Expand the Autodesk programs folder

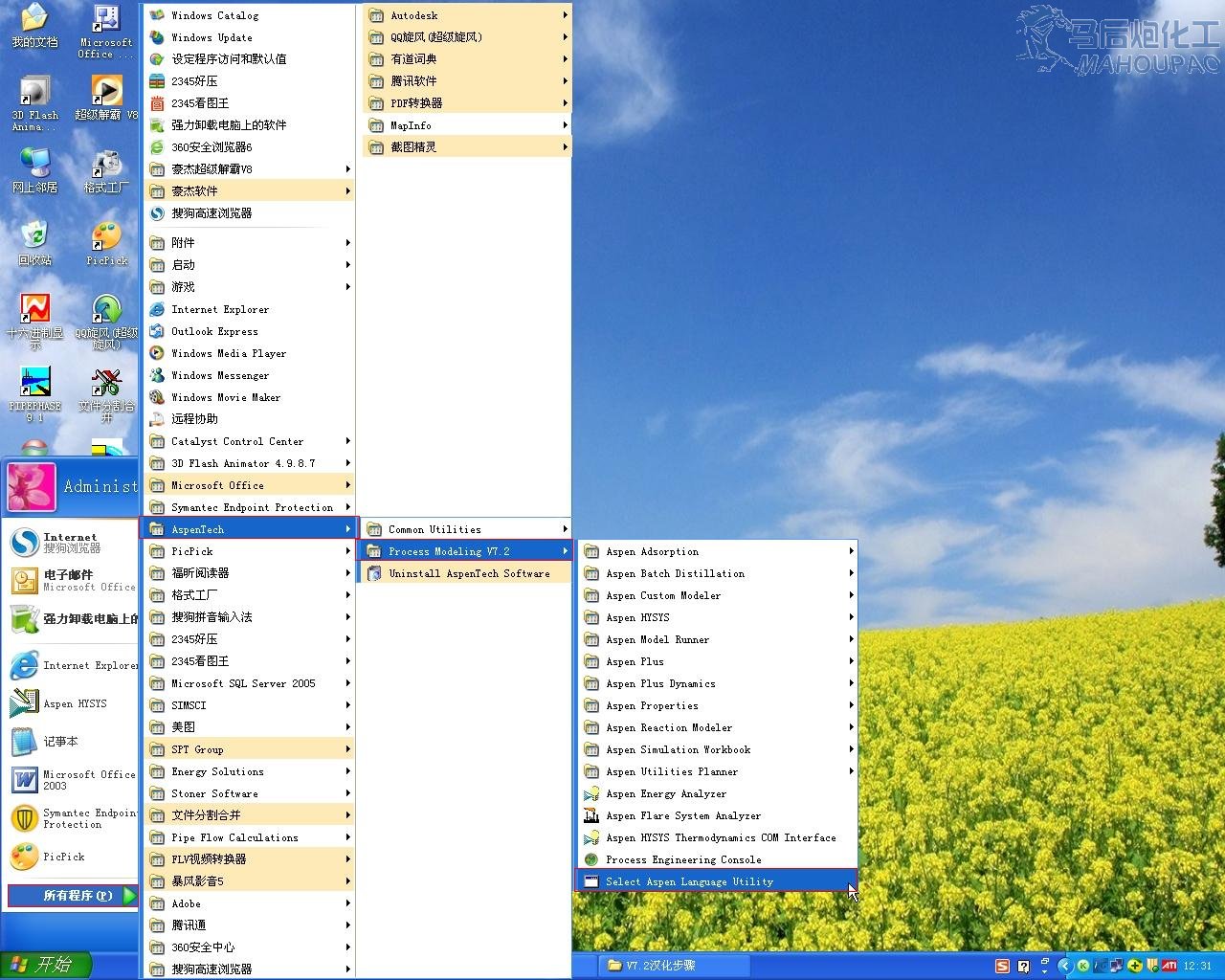point(467,15)
